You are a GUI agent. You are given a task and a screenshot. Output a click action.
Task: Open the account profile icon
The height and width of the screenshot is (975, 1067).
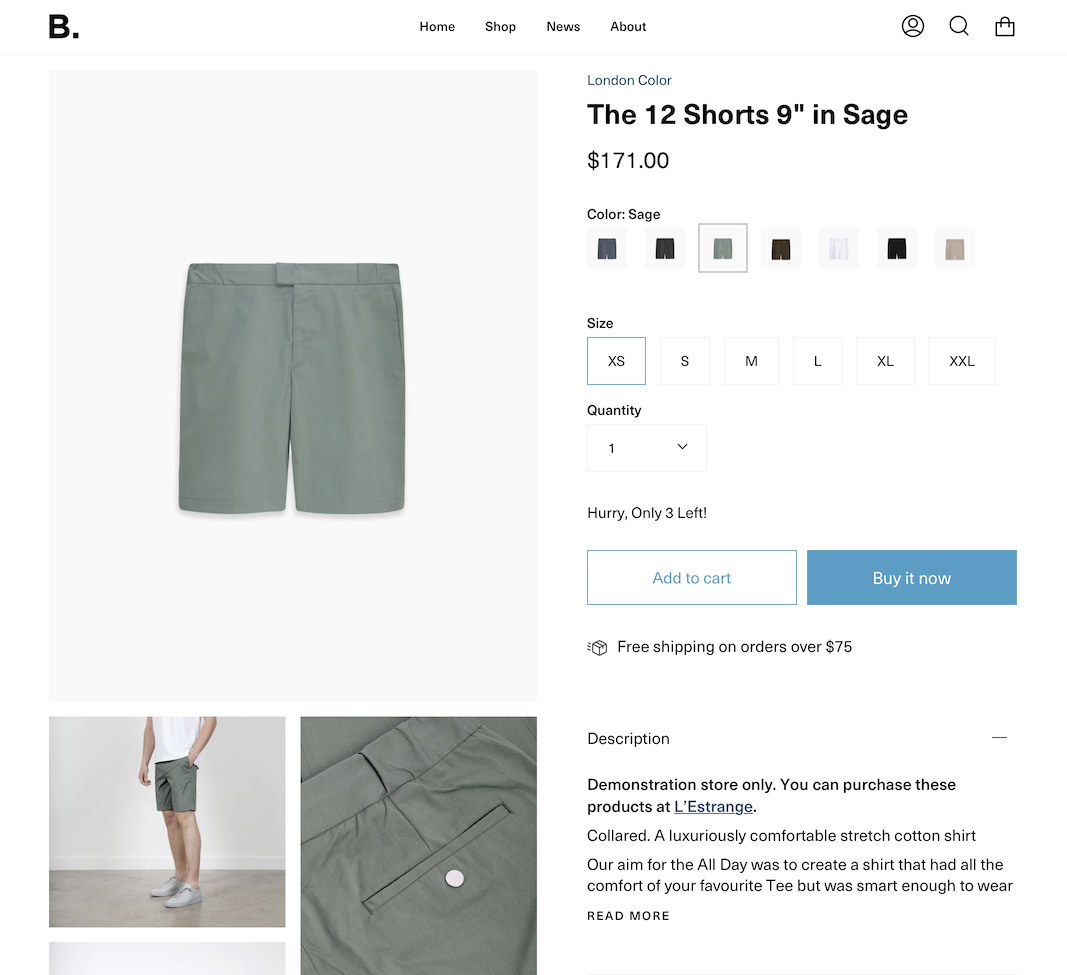912,26
